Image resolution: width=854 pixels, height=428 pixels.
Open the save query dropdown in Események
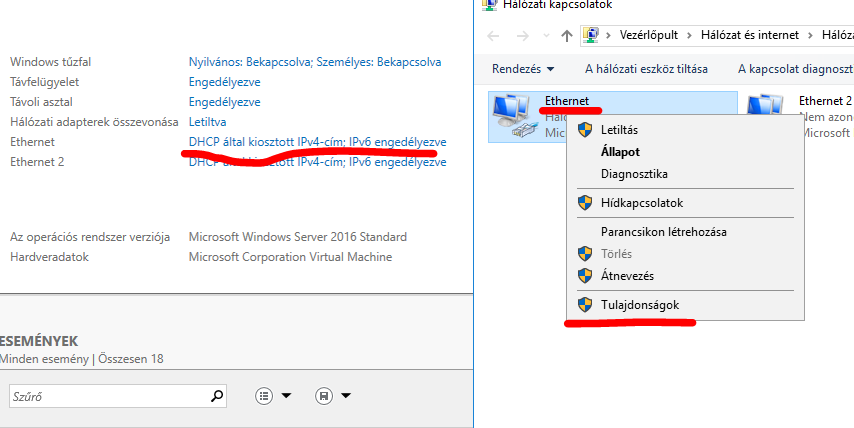[x=333, y=396]
